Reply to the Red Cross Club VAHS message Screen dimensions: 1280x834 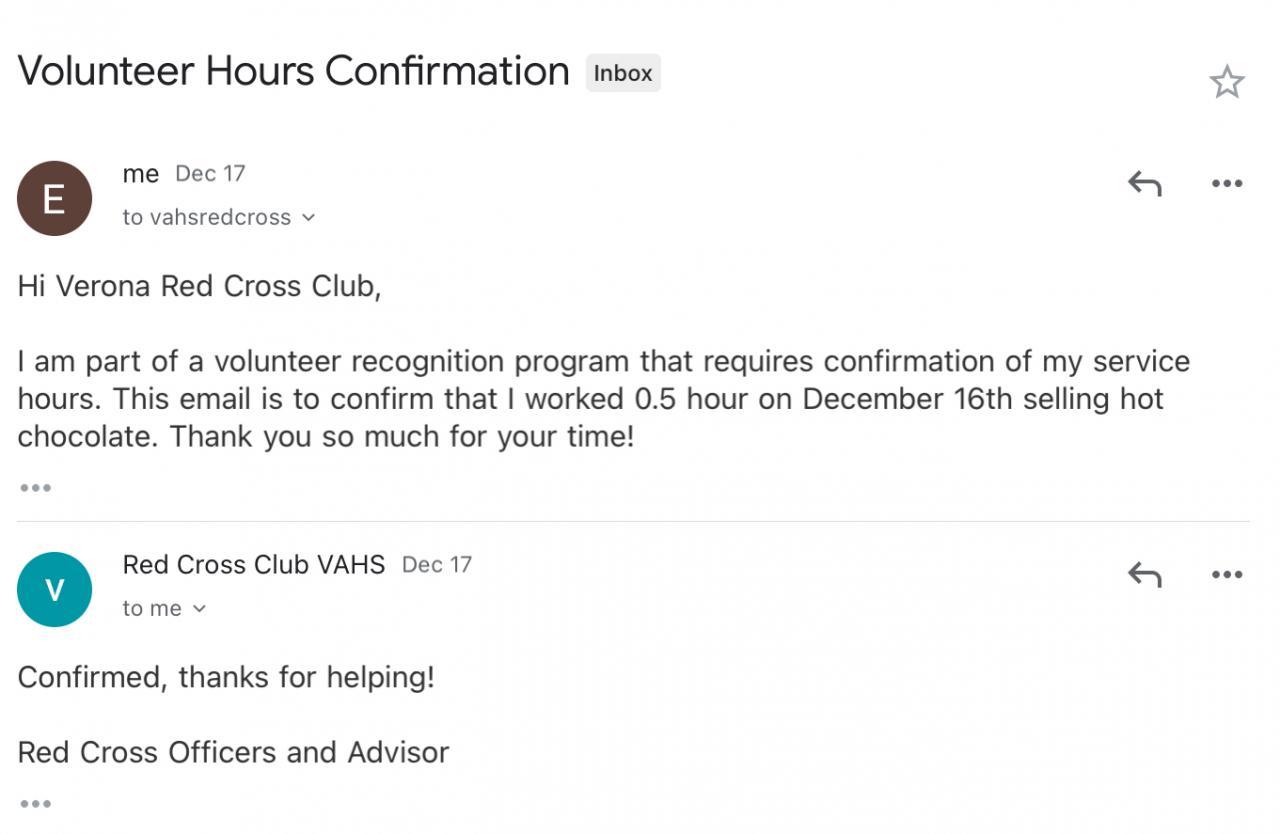[1144, 574]
